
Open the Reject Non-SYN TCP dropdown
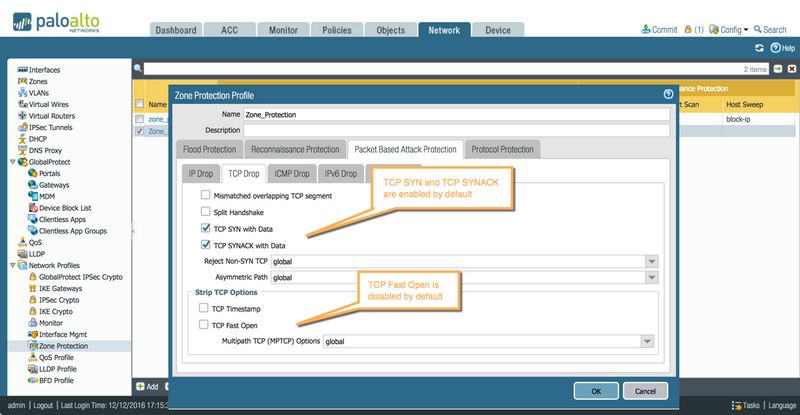pos(652,261)
